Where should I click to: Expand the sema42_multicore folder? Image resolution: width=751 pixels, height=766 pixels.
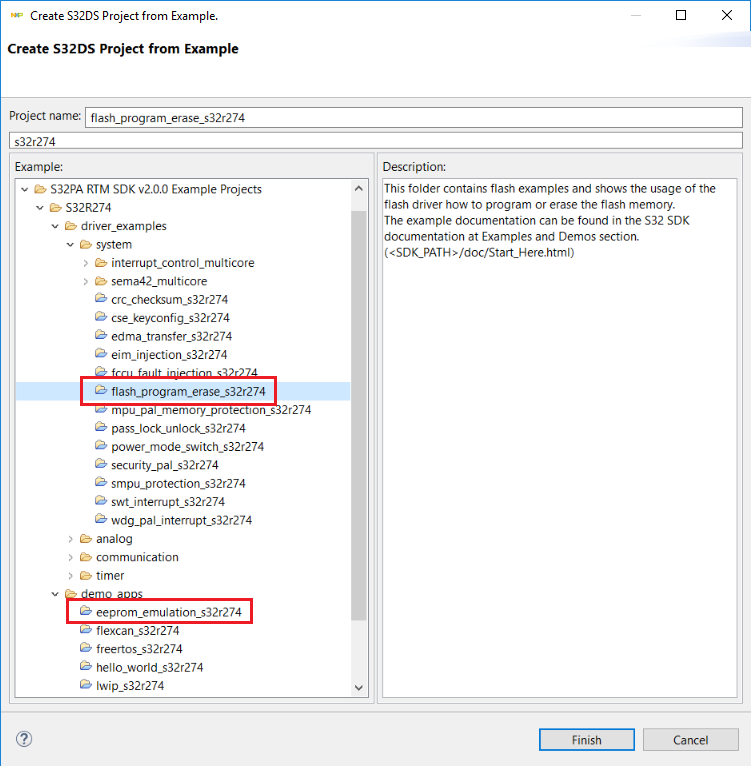(x=86, y=281)
